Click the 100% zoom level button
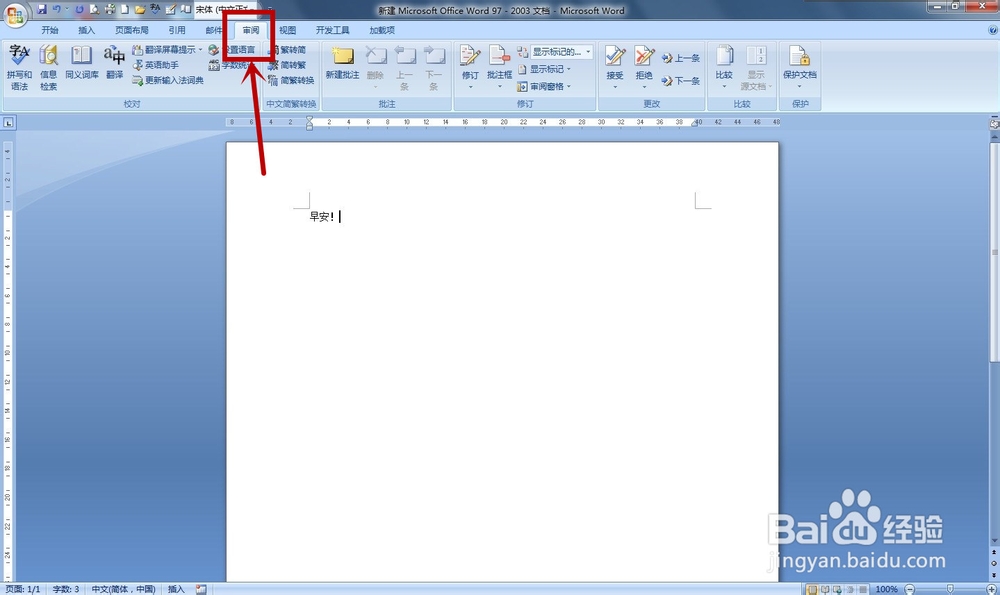Image resolution: width=1000 pixels, height=595 pixels. click(x=886, y=589)
